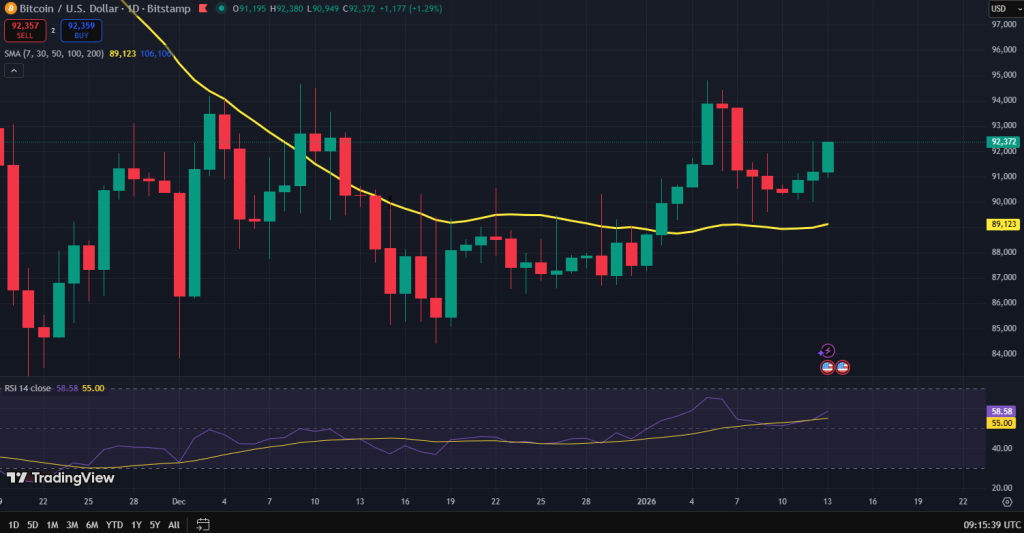Click the 84,000 price axis label
This screenshot has height=533, width=1024.
(1004, 353)
